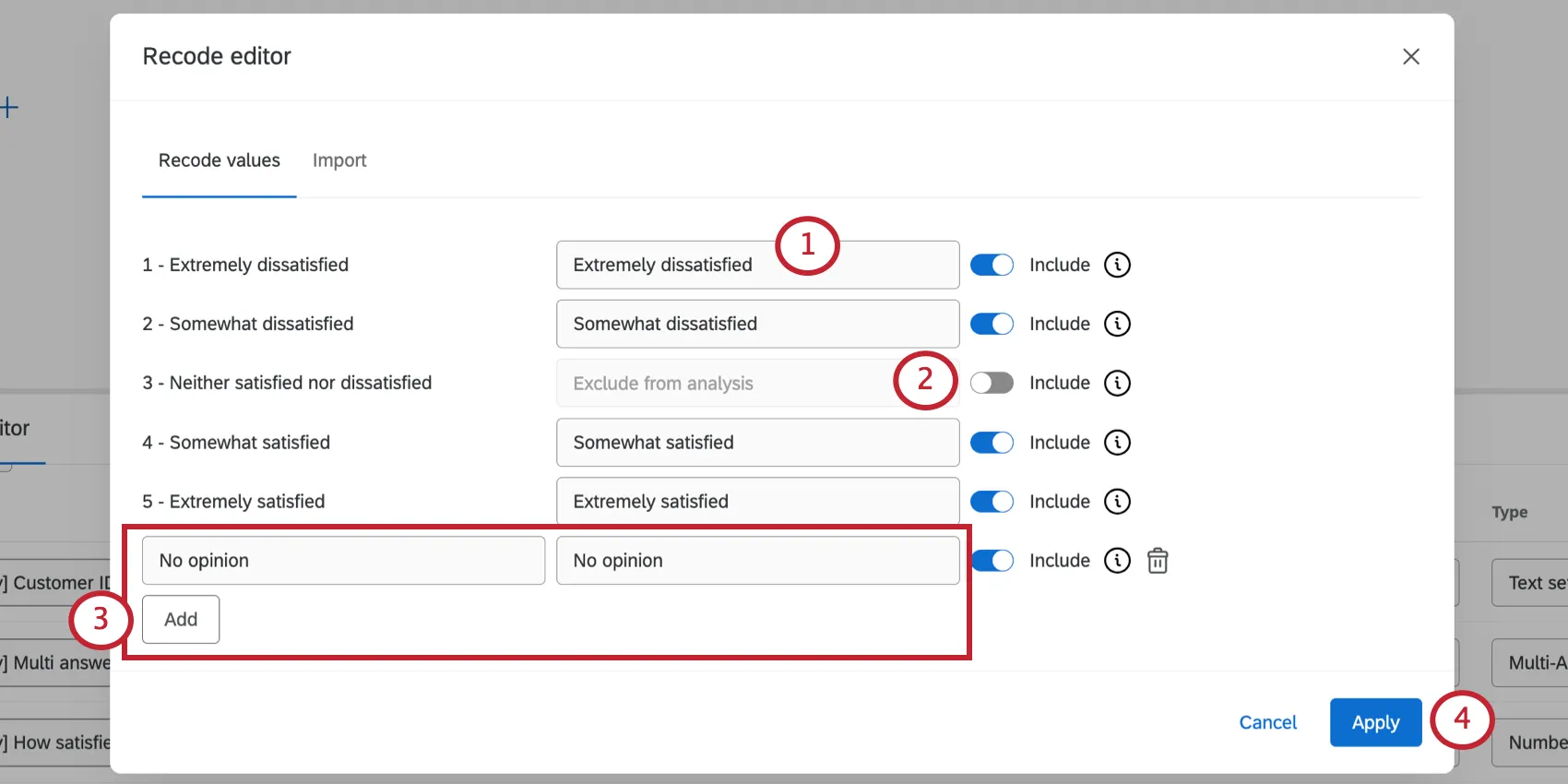Toggle Include off for Extremely dissatisfied
The height and width of the screenshot is (784, 1568).
(992, 265)
